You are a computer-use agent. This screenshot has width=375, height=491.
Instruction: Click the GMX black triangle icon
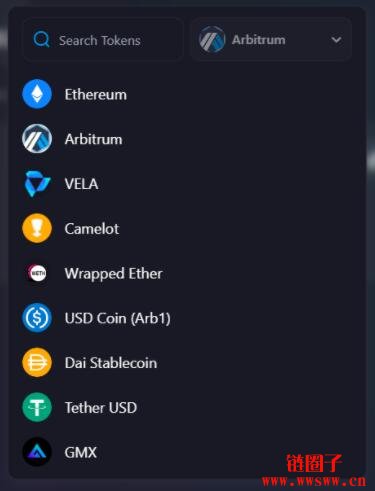(x=37, y=452)
